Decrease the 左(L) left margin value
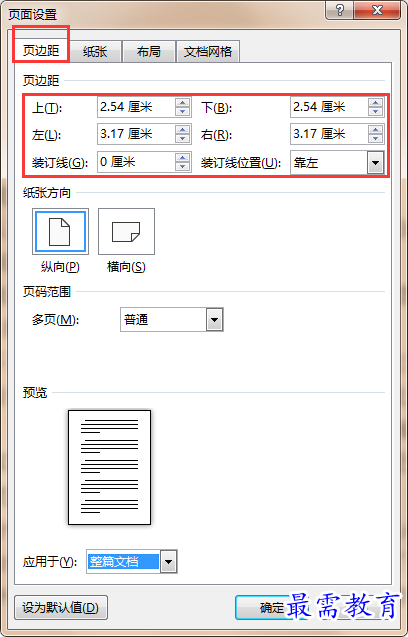 [183, 139]
